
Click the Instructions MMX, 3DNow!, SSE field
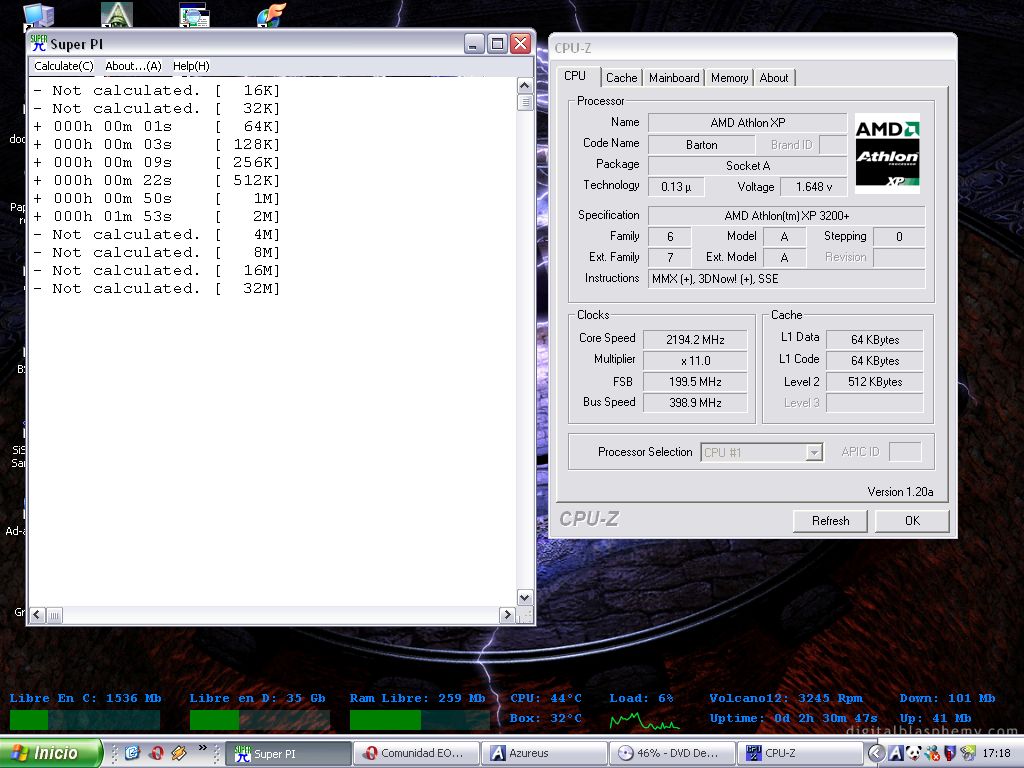coord(786,279)
